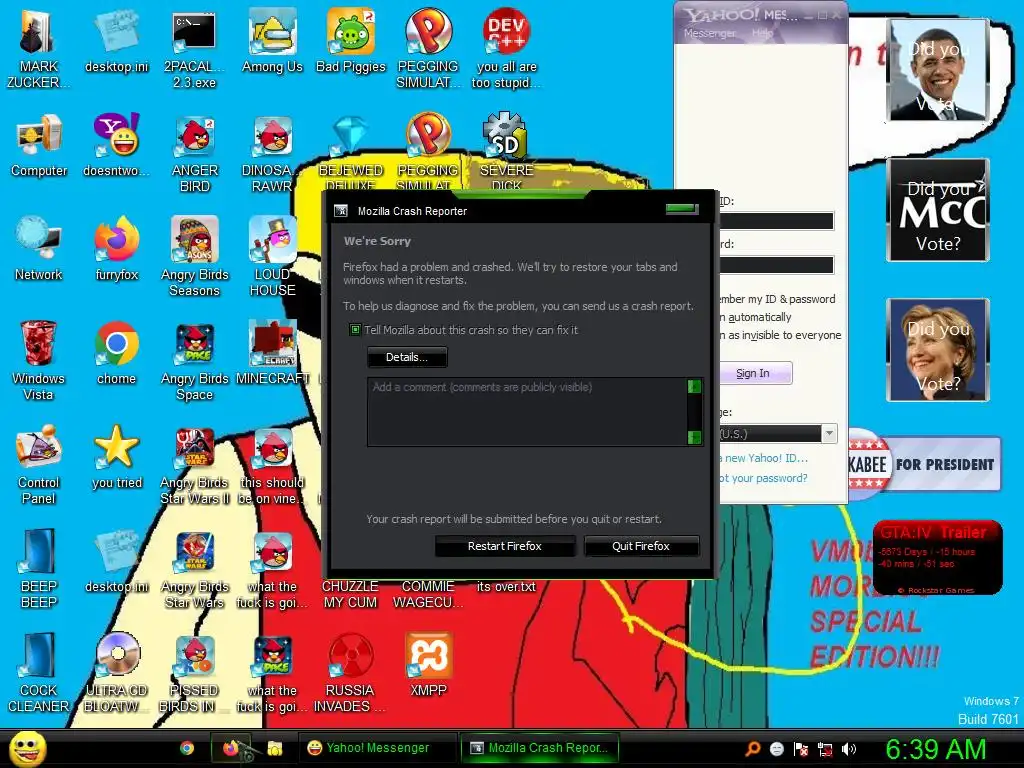The width and height of the screenshot is (1024, 768).
Task: Select the you all are too stupid icon
Action: point(506,49)
